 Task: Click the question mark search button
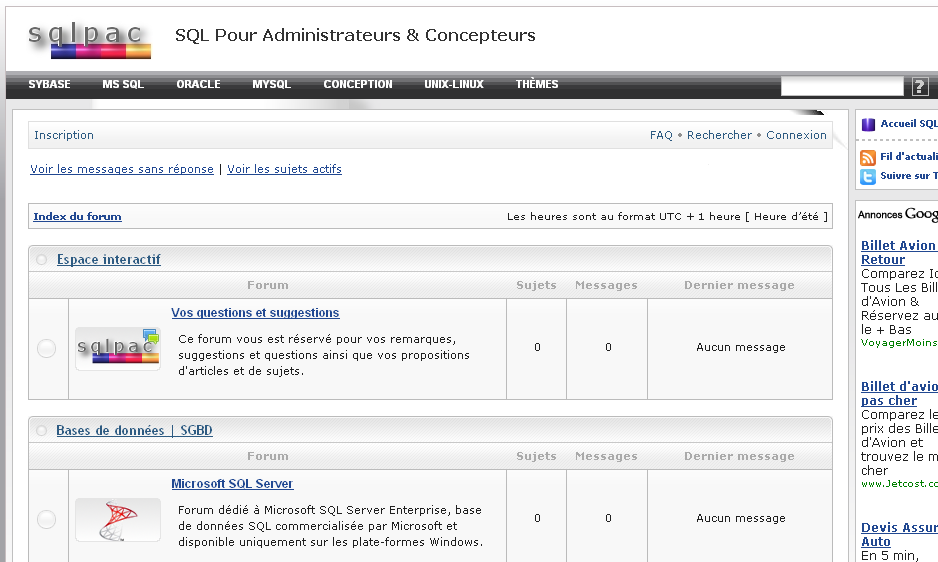(920, 86)
